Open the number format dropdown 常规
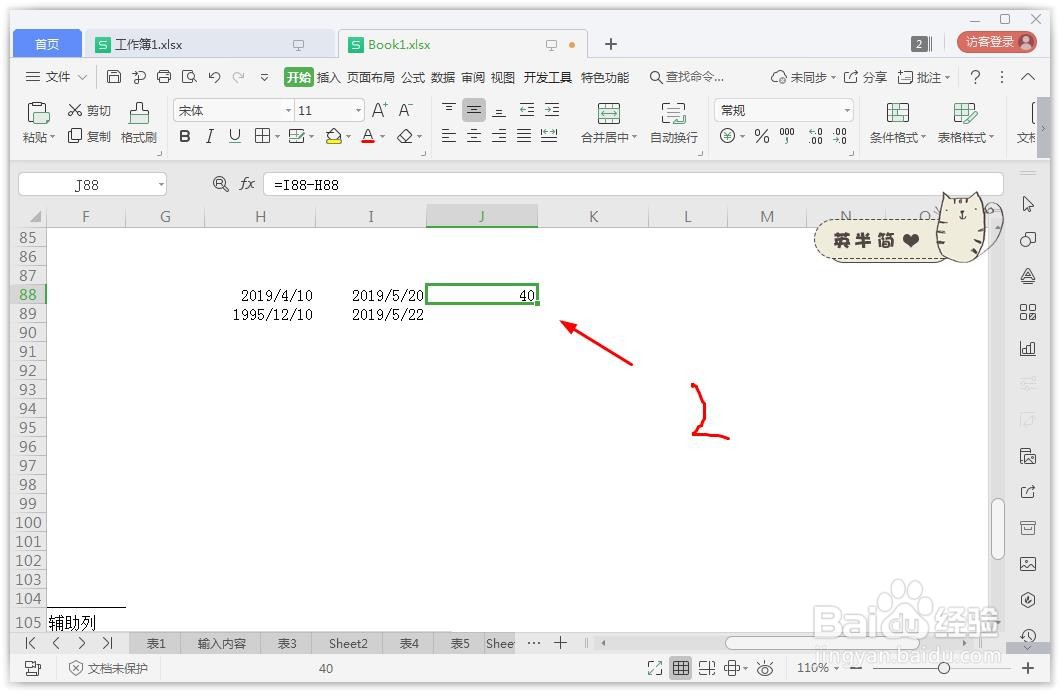This screenshot has height=692, width=1060. tap(846, 110)
